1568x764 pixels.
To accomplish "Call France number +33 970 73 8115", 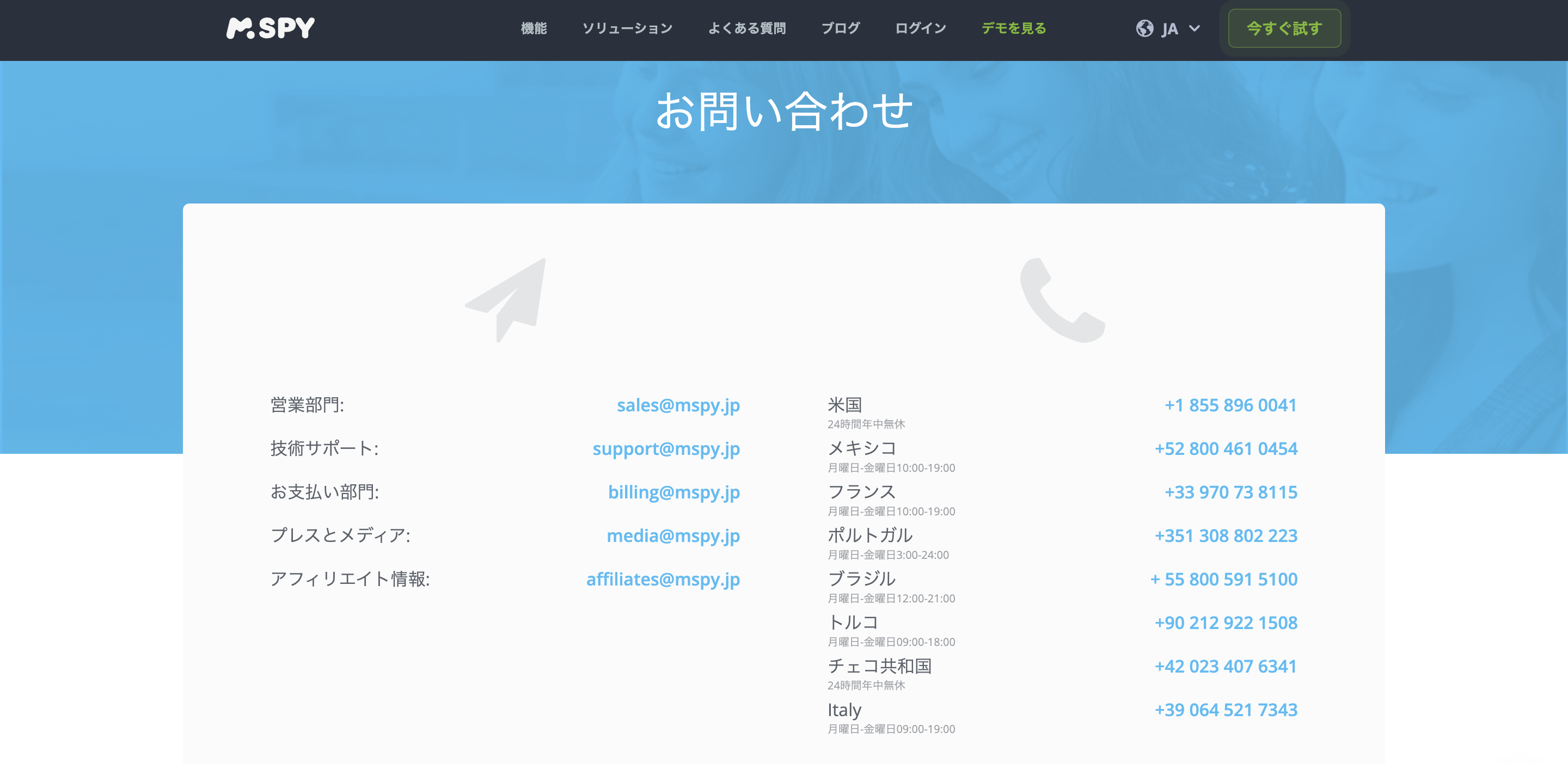I will 1231,492.
